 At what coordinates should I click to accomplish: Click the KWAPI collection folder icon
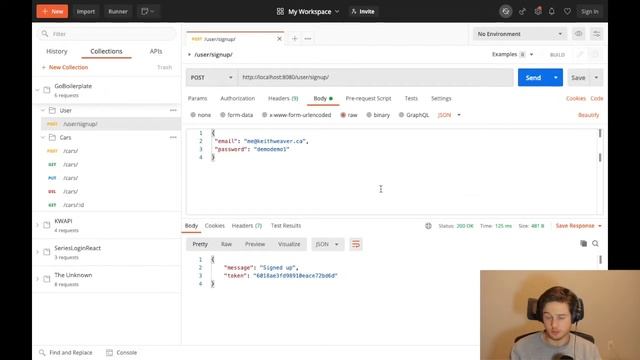tap(47, 225)
